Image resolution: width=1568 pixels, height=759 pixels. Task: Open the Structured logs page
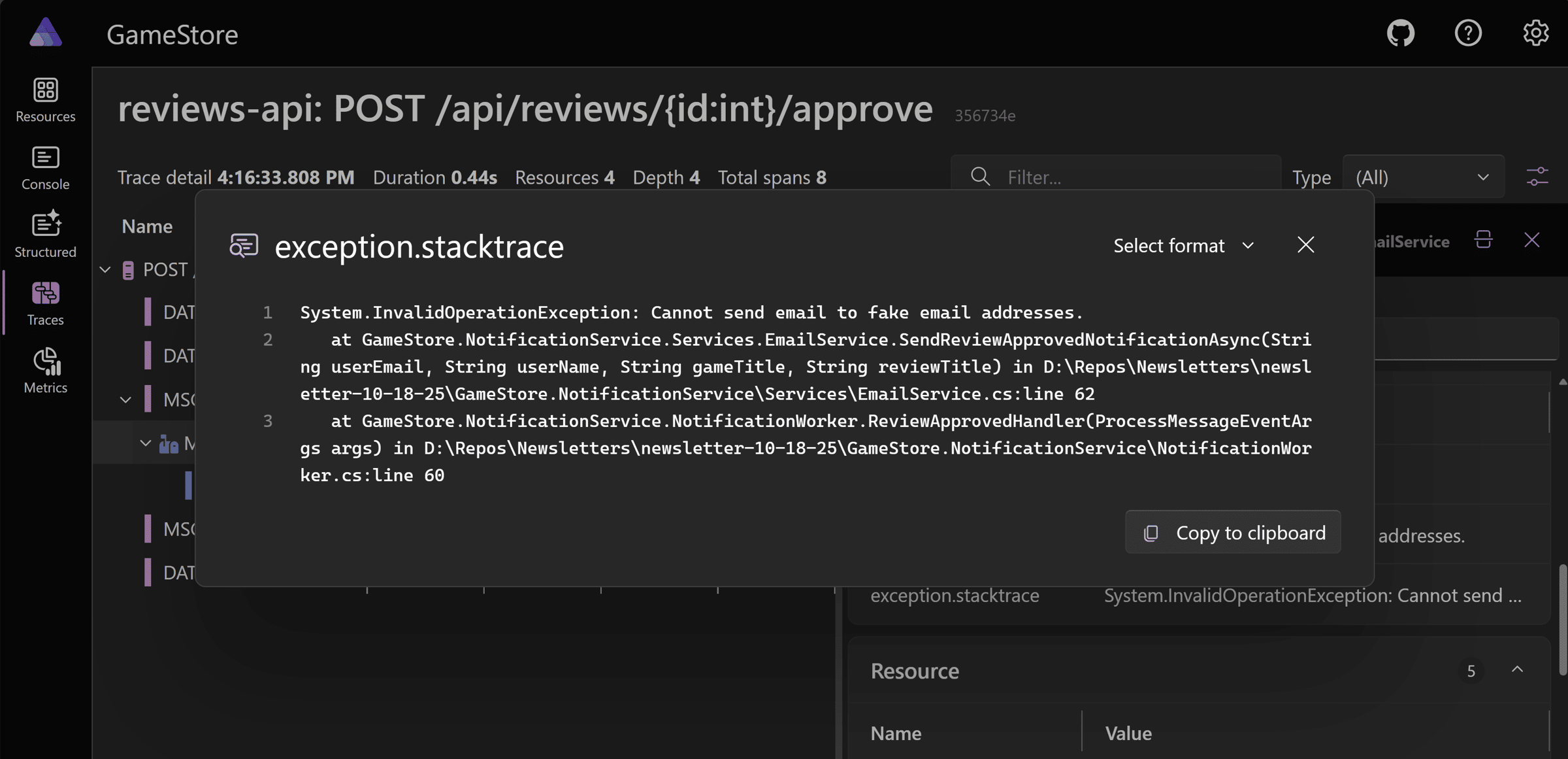45,235
